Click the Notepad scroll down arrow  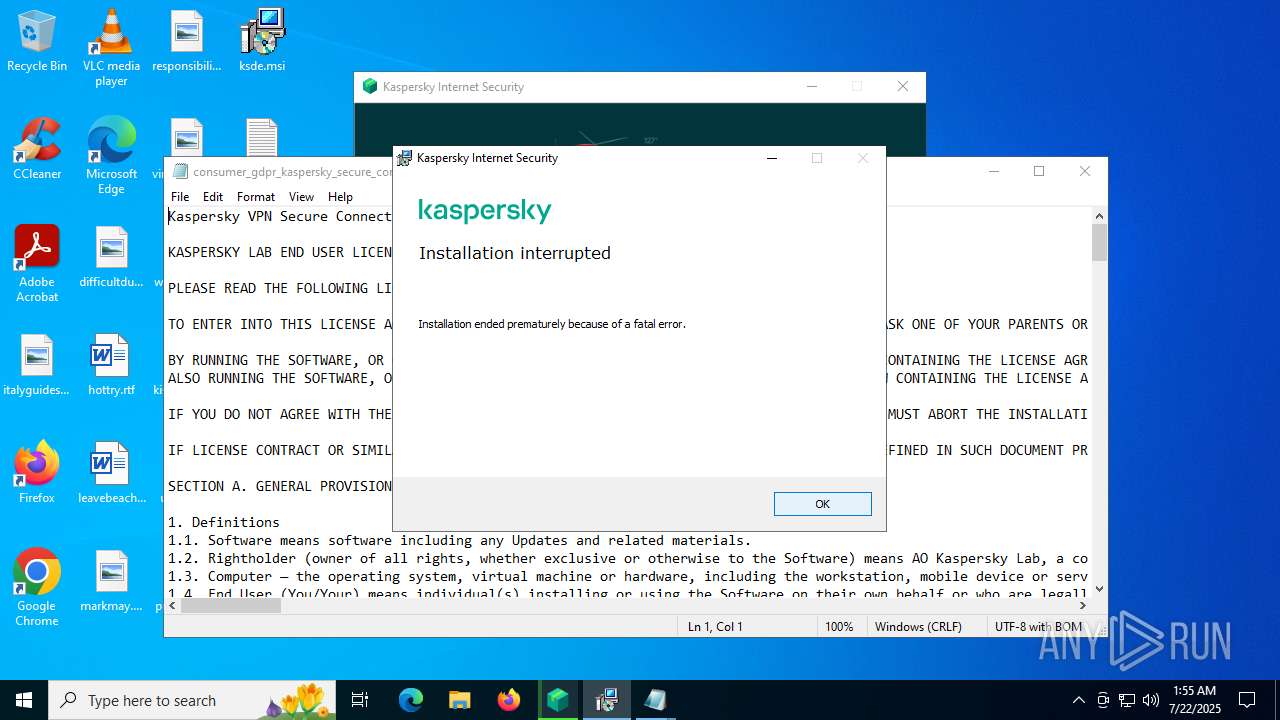coord(1099,589)
